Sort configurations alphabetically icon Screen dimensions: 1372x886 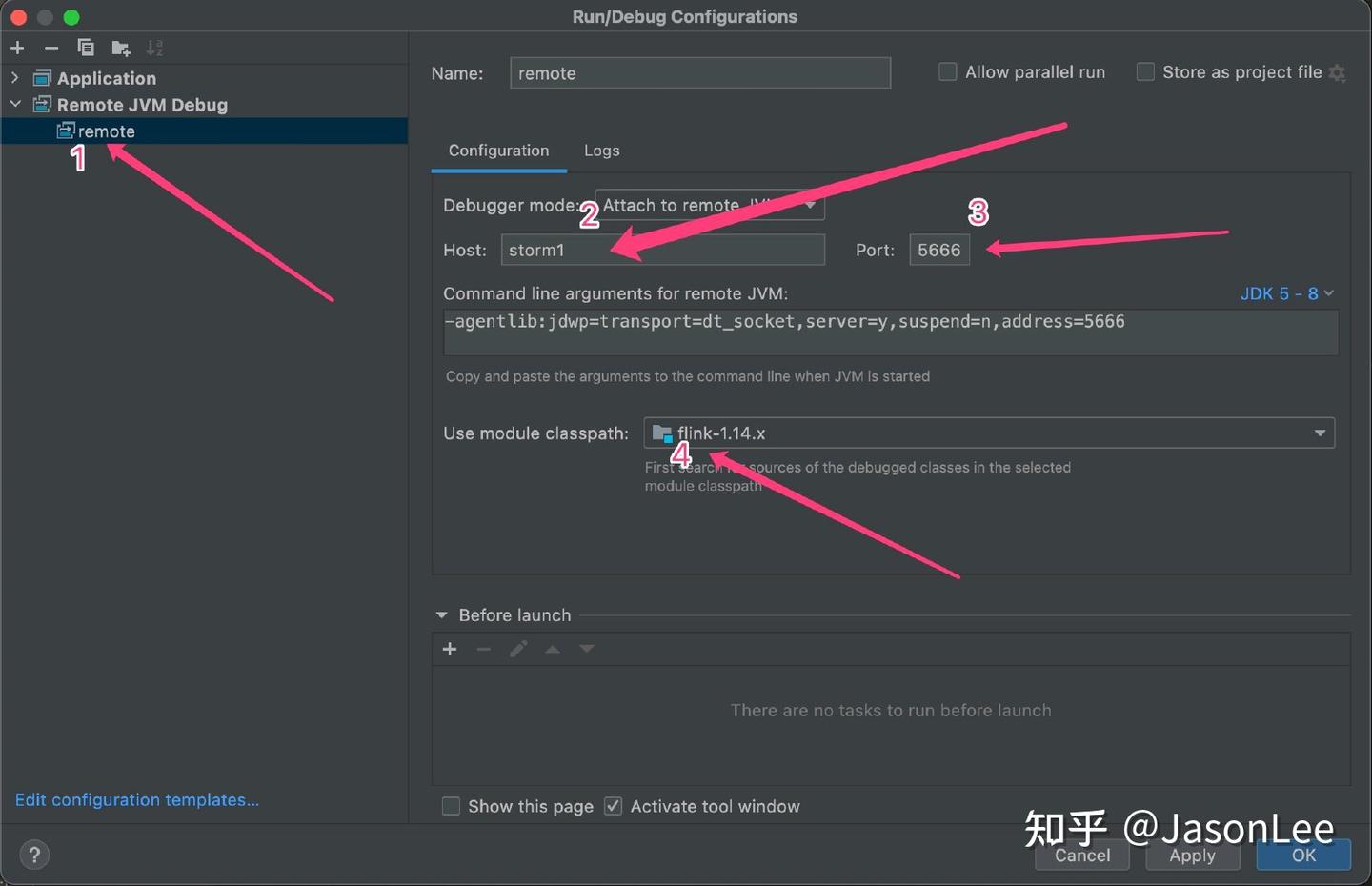(154, 48)
